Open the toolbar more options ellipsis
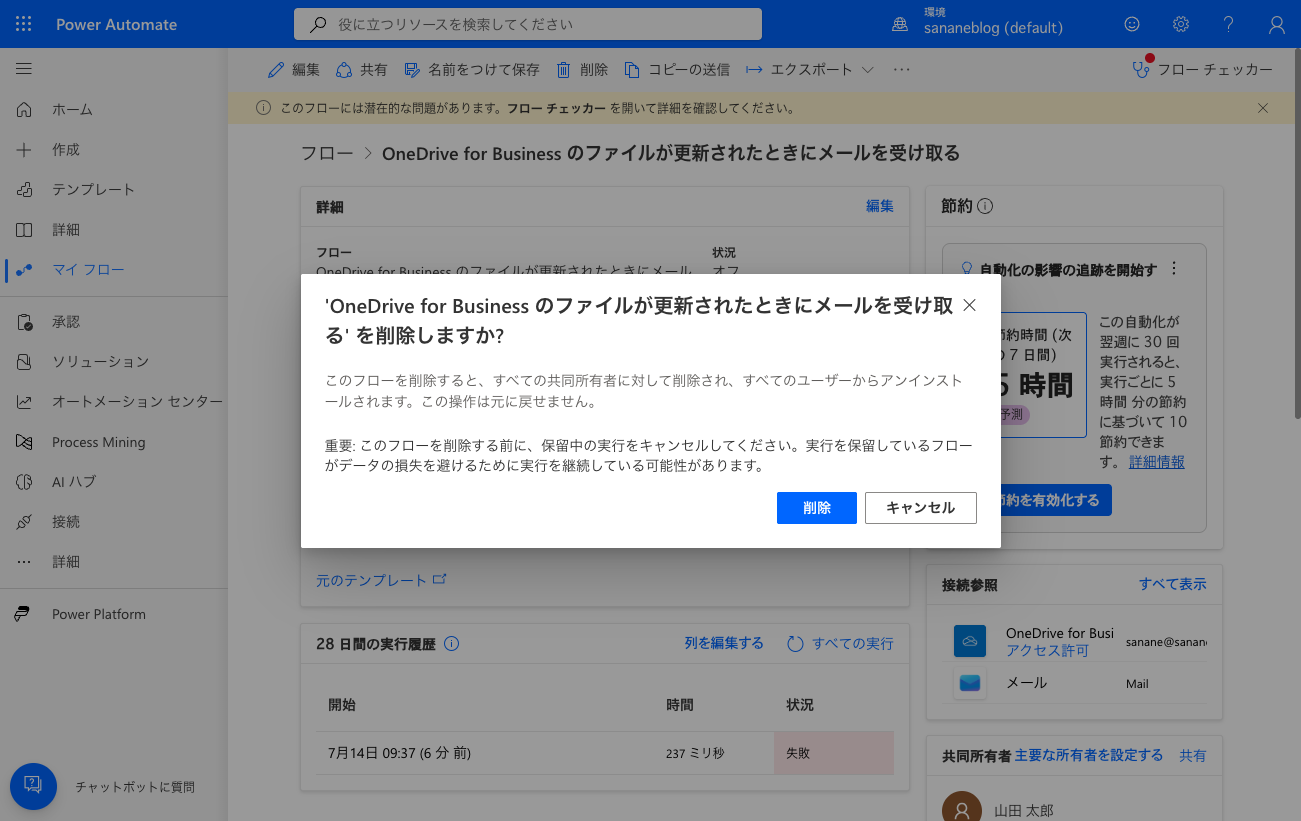Screen dimensions: 1301x821 click(901, 69)
